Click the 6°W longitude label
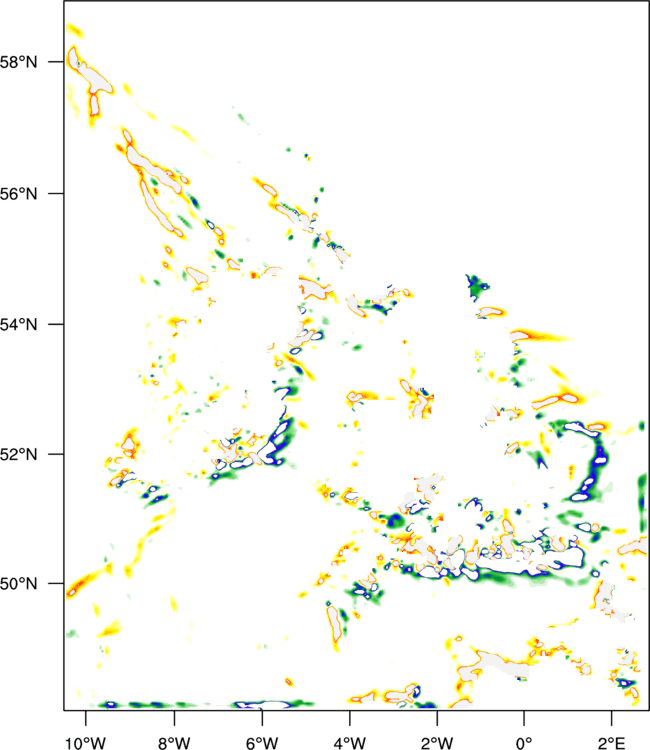650x750 pixels. [262, 743]
